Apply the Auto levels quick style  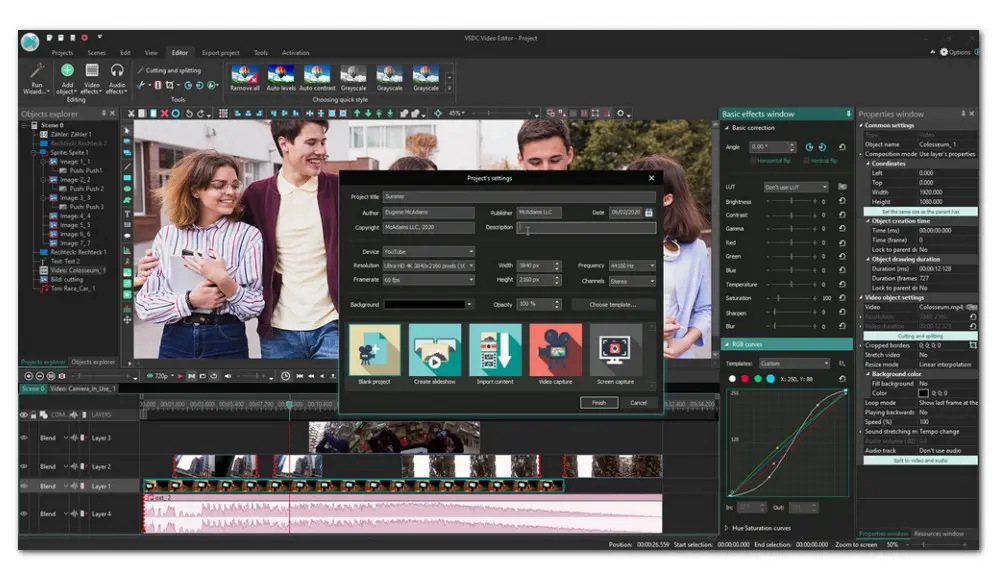click(x=280, y=75)
